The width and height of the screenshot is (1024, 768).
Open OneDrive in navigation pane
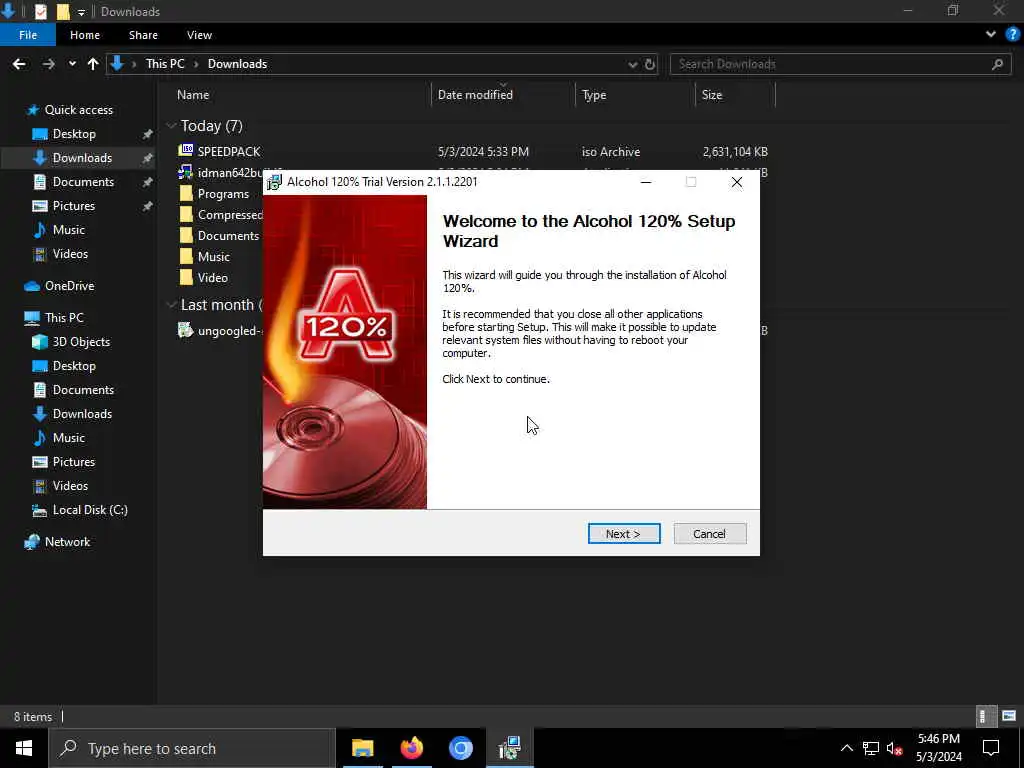(x=69, y=286)
